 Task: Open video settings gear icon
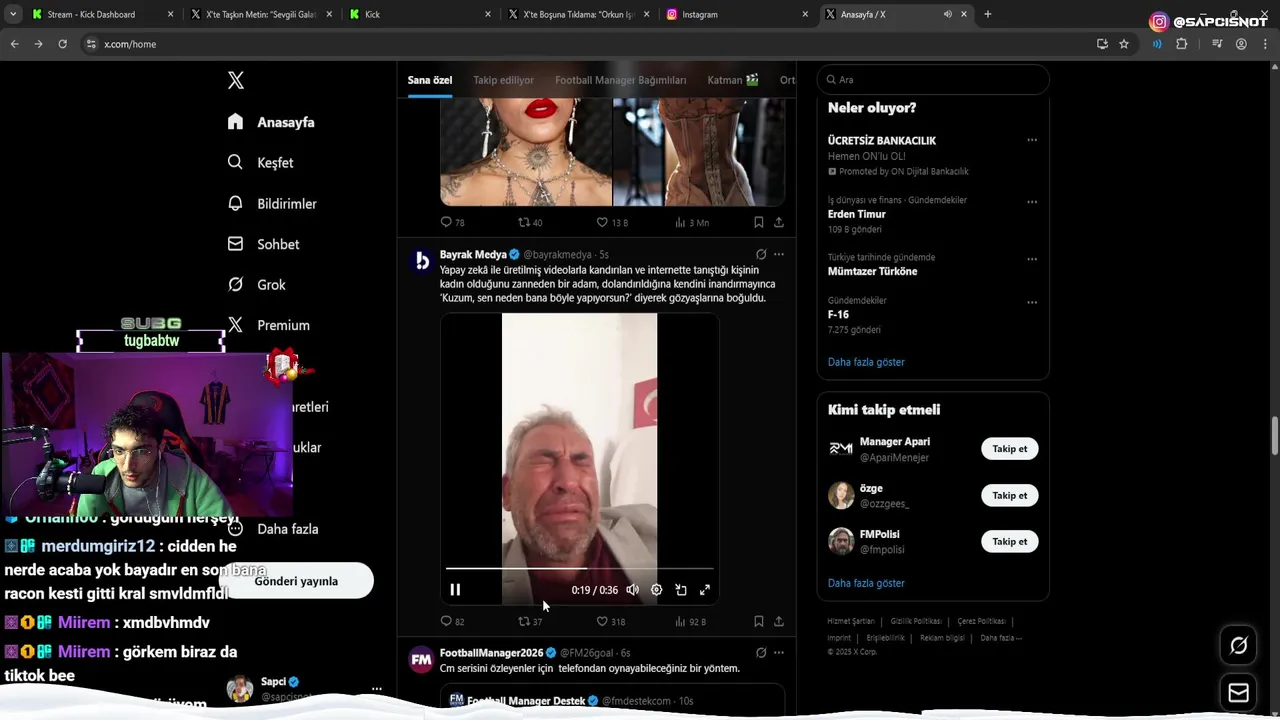pos(656,590)
